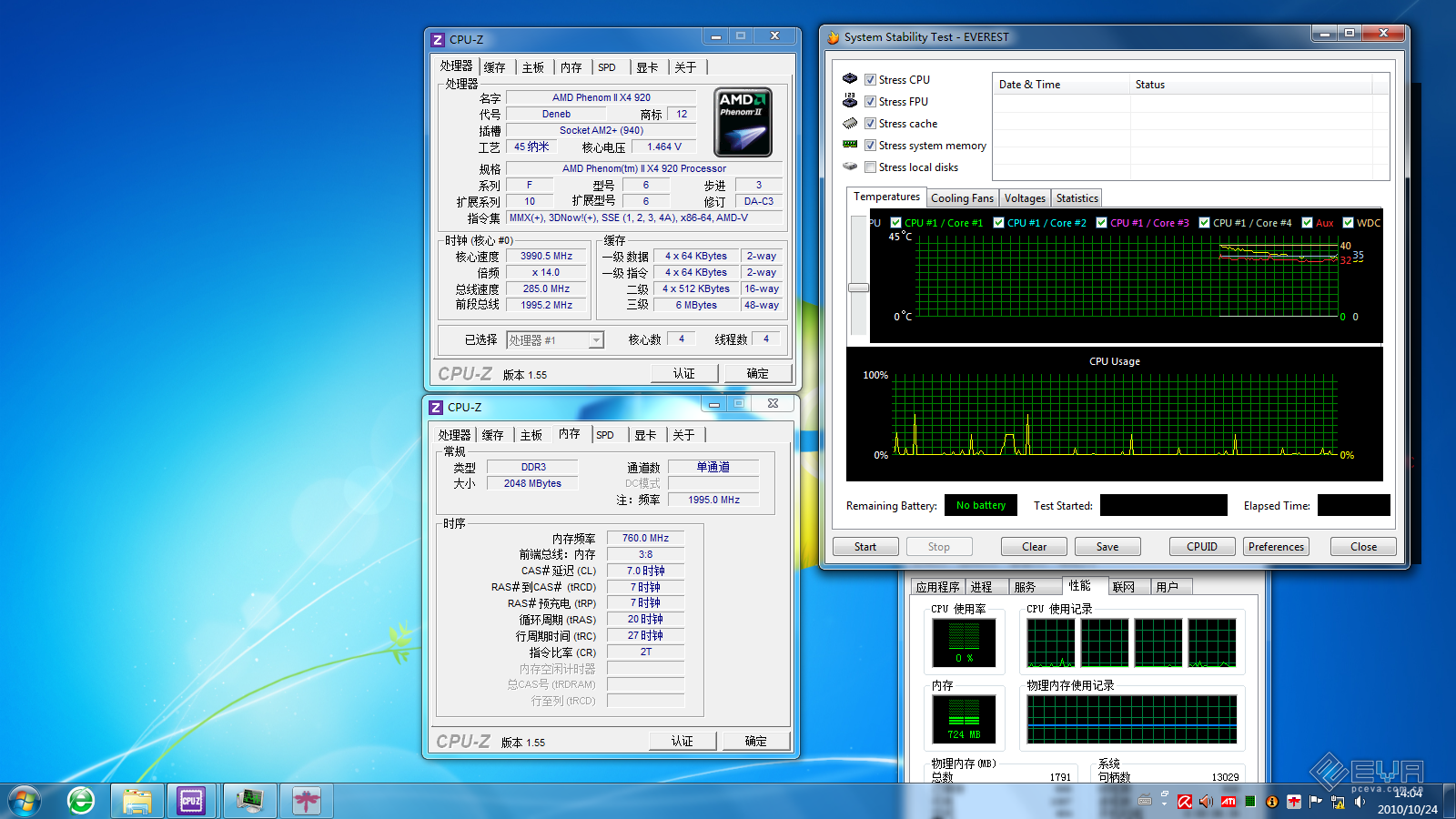The image size is (1456, 819).
Task: Open Windows Explorer folder in taskbar
Action: 136,801
